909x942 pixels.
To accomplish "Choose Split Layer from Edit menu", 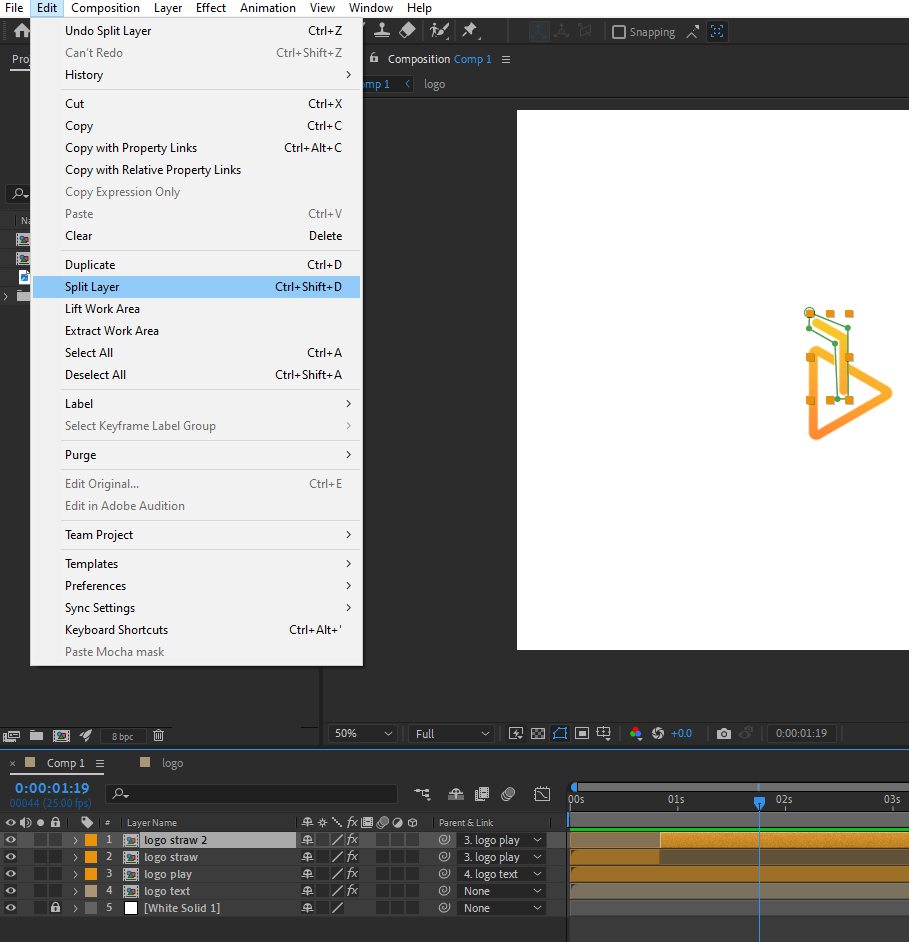I will [x=92, y=287].
